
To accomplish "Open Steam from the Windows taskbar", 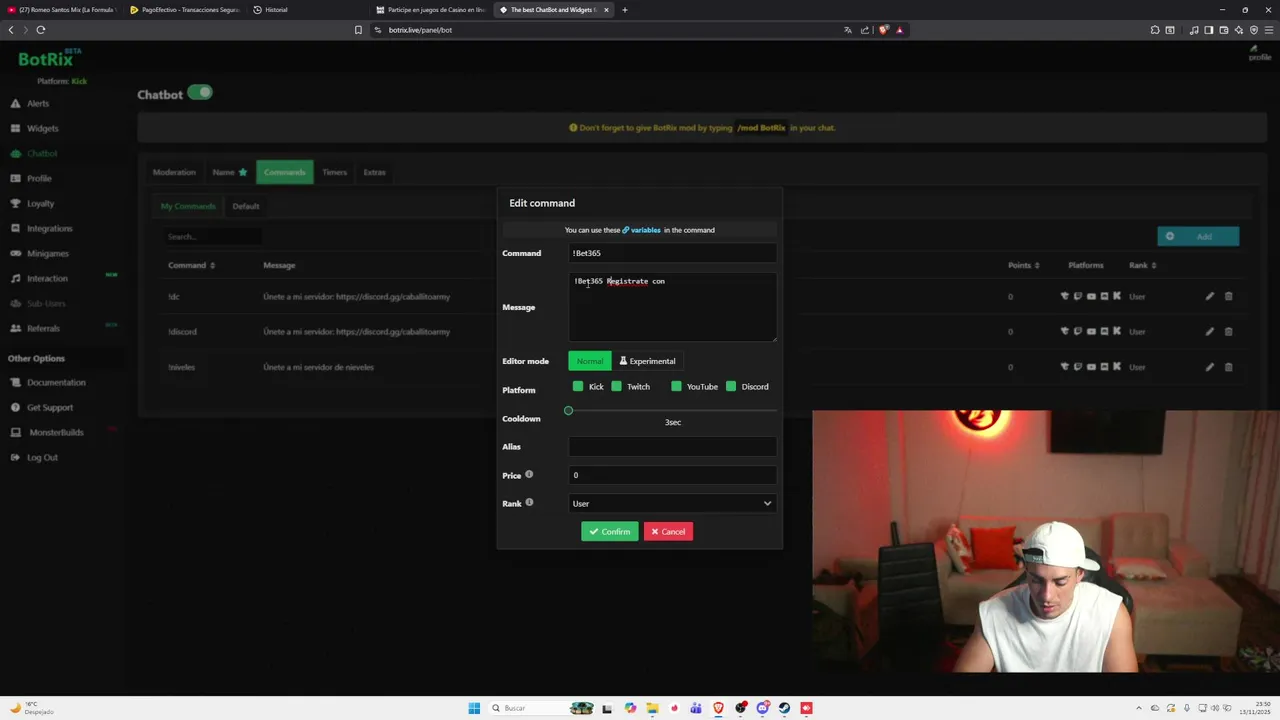I will coord(784,708).
